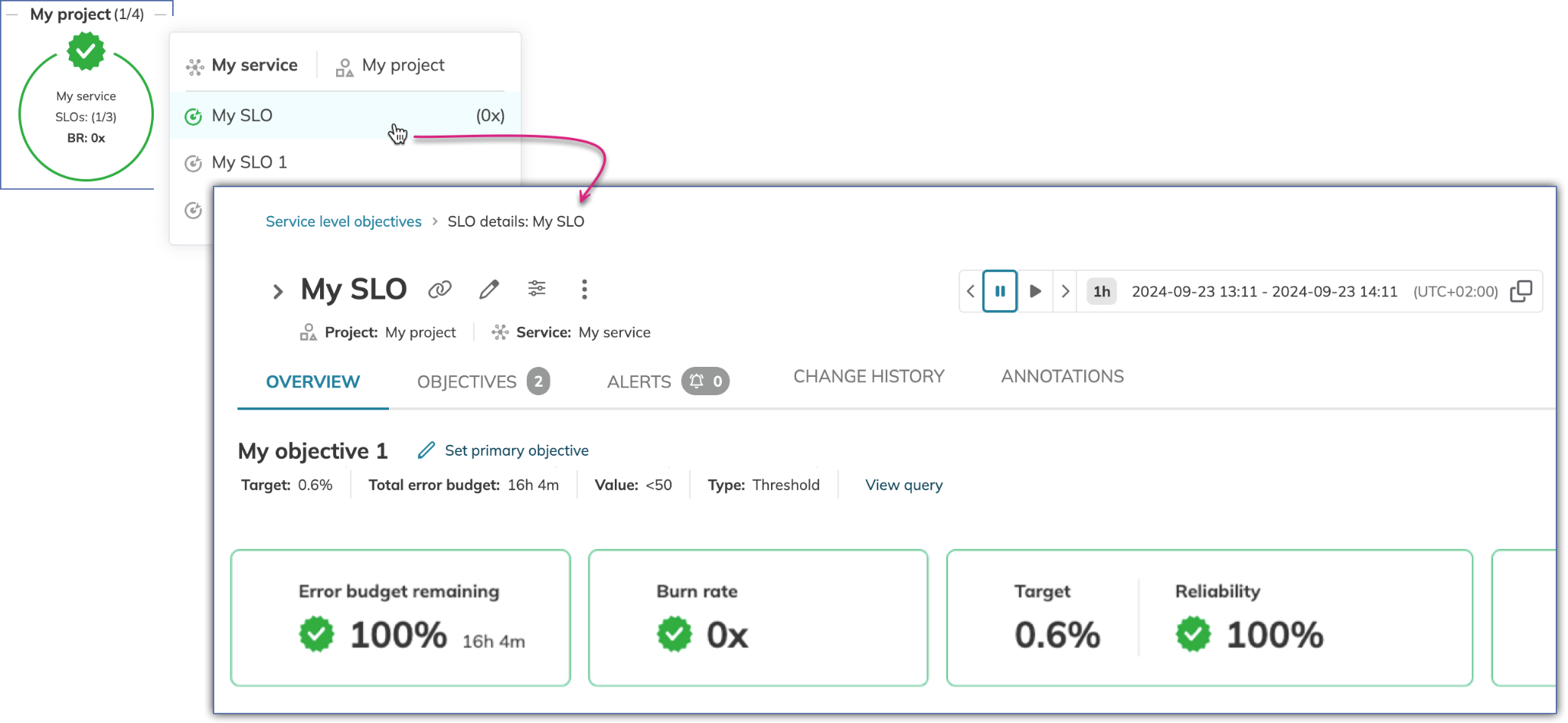Image resolution: width=1568 pixels, height=723 pixels.
Task: Click the My project icon in popup
Action: (345, 67)
